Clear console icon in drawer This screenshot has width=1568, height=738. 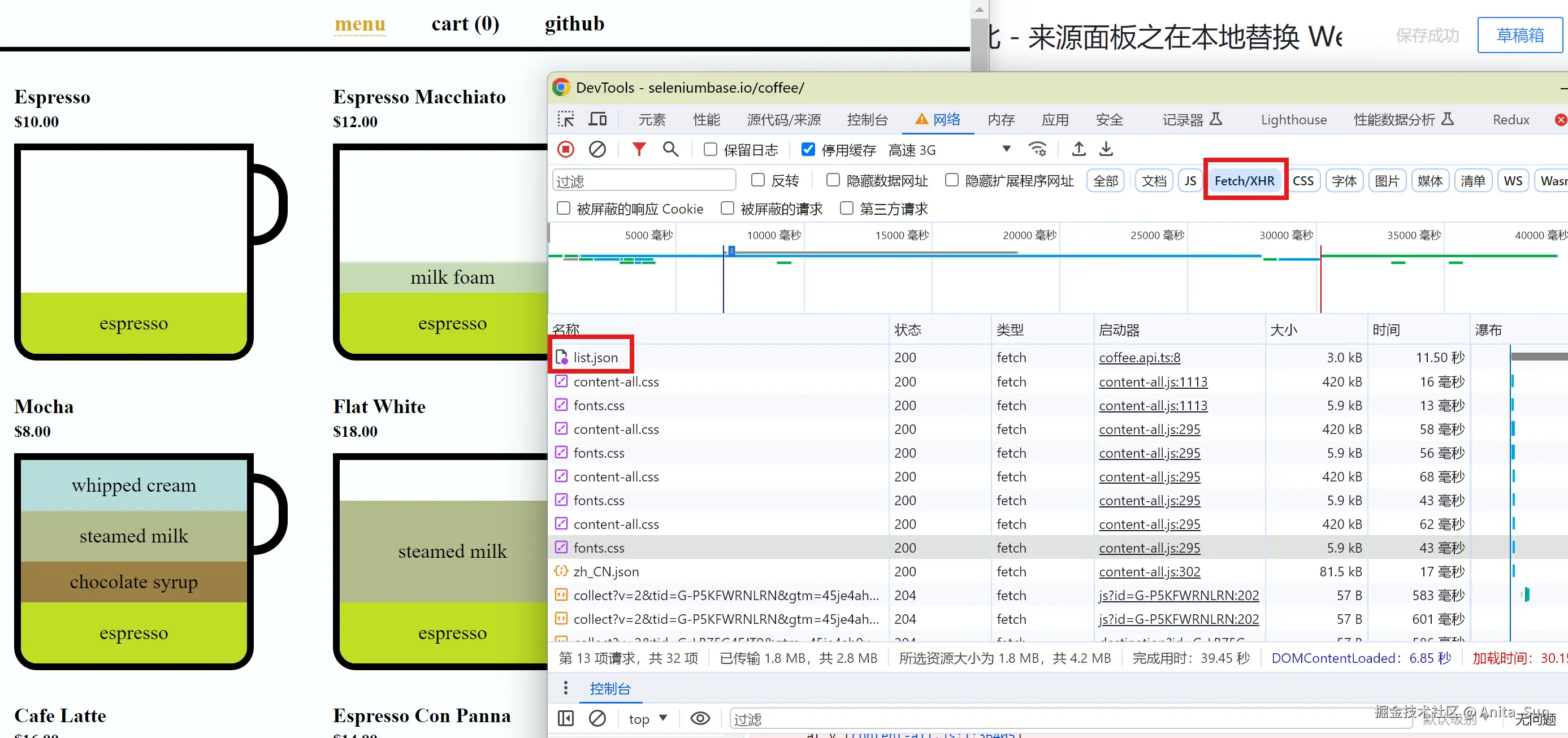(597, 719)
